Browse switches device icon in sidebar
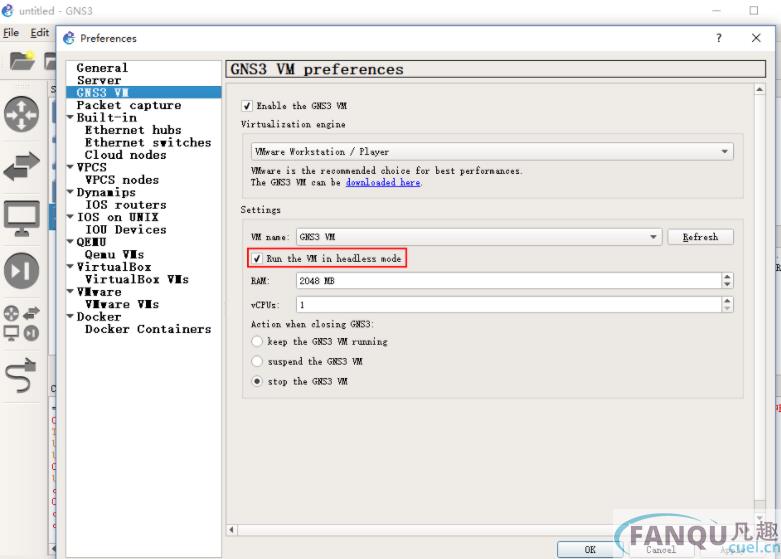The width and height of the screenshot is (781, 559). (x=21, y=166)
